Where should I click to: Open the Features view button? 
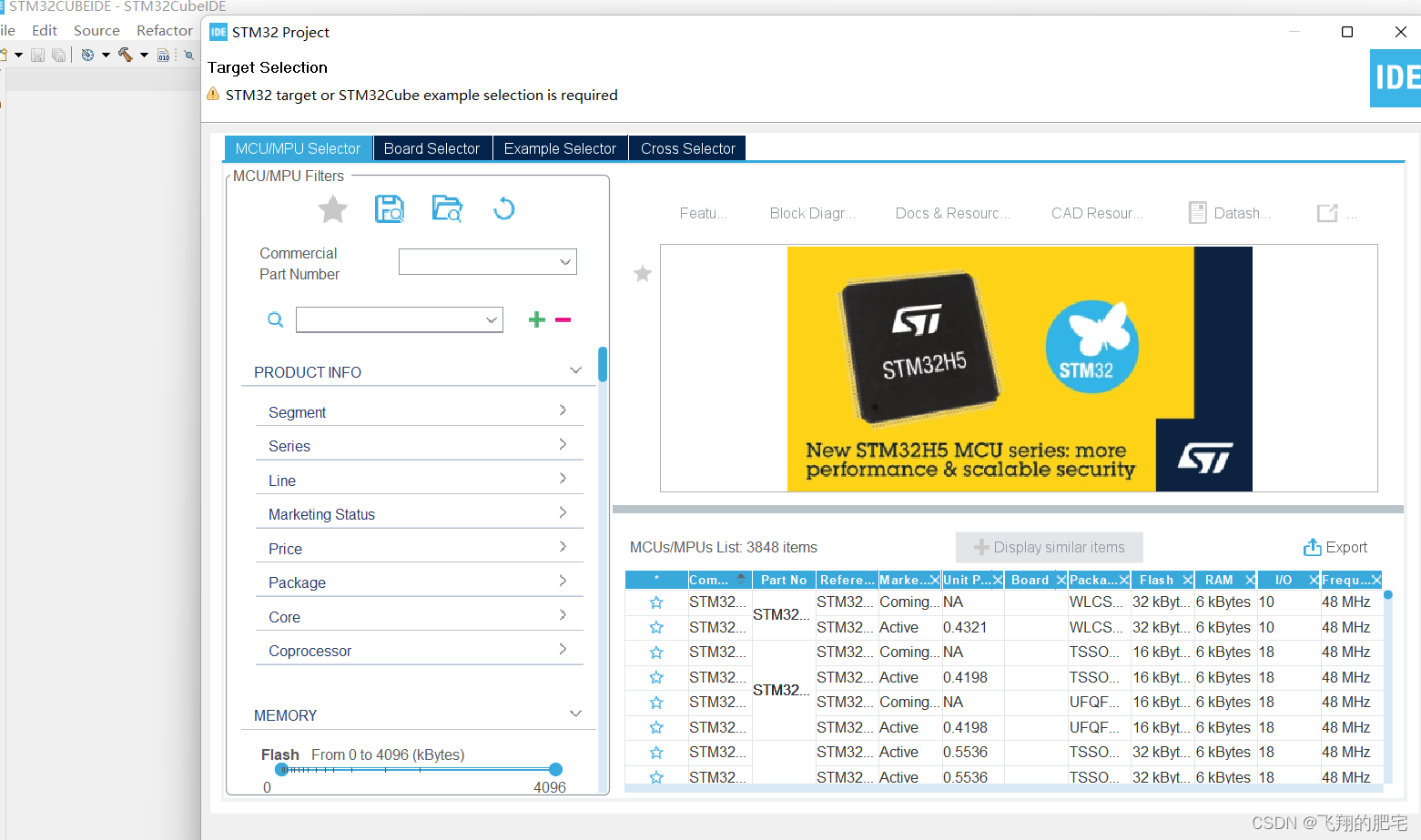coord(703,213)
